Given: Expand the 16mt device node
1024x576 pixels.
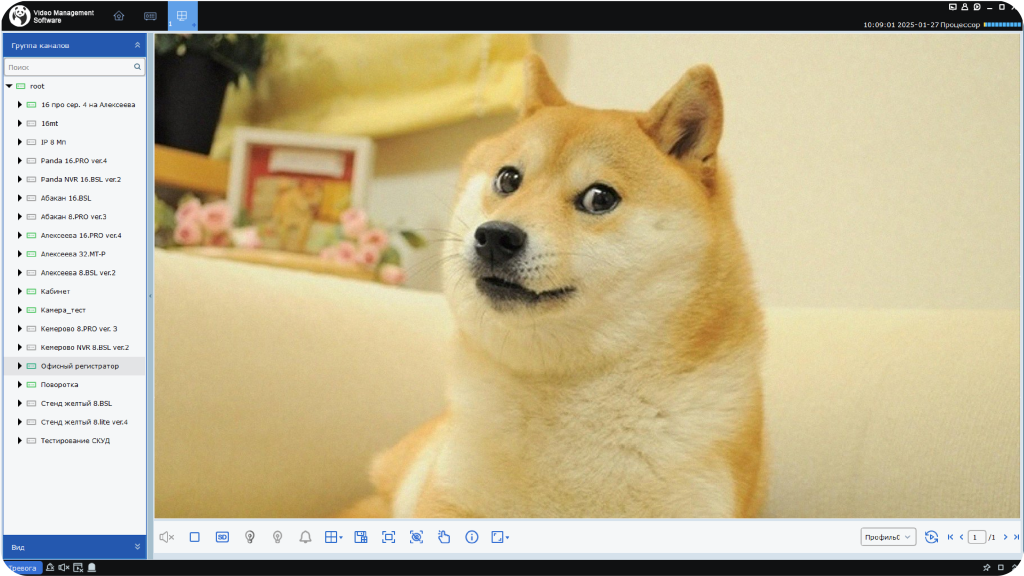Looking at the screenshot, I should coord(20,123).
